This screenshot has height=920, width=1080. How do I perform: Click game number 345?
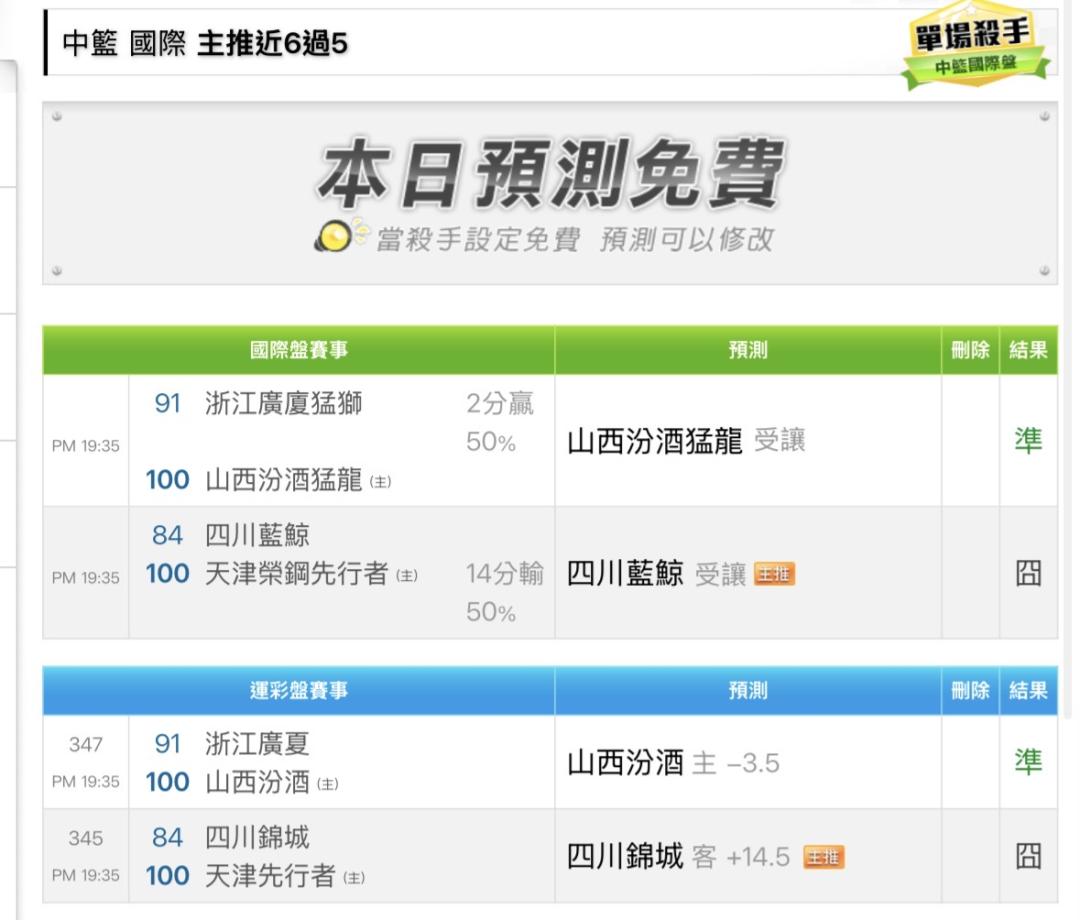85,838
